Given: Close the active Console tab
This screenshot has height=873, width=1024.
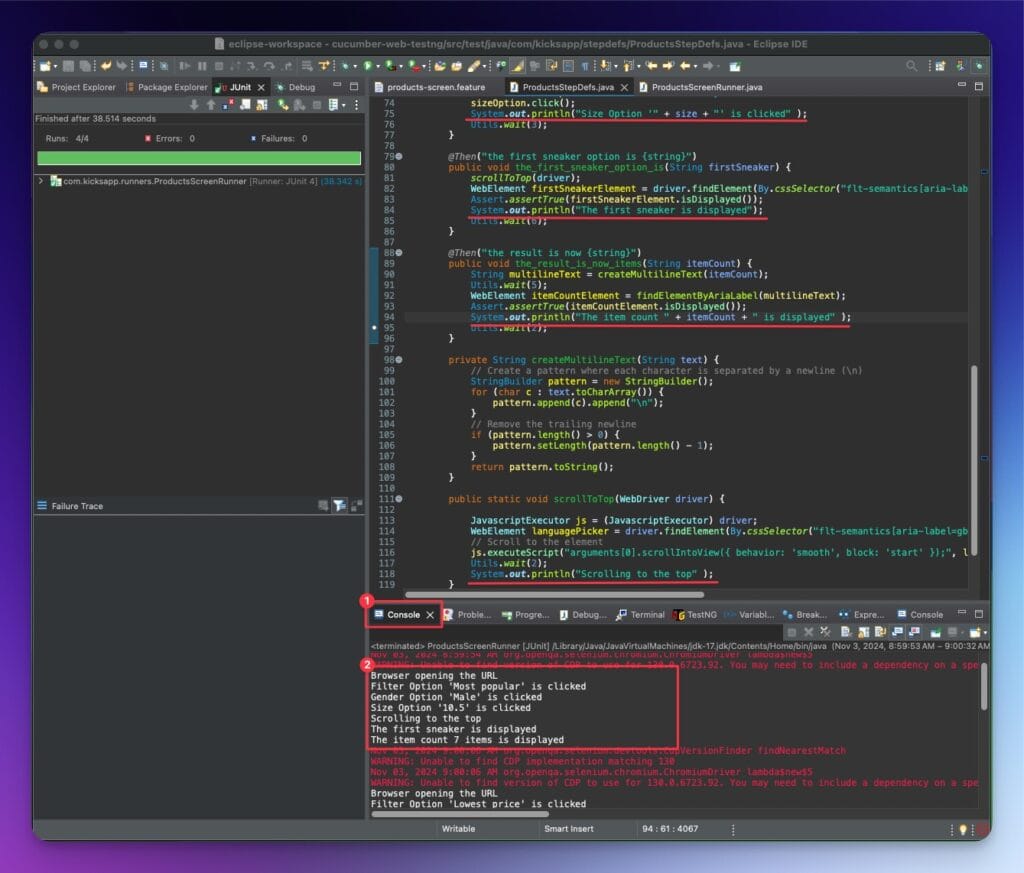Looking at the screenshot, I should click(430, 614).
